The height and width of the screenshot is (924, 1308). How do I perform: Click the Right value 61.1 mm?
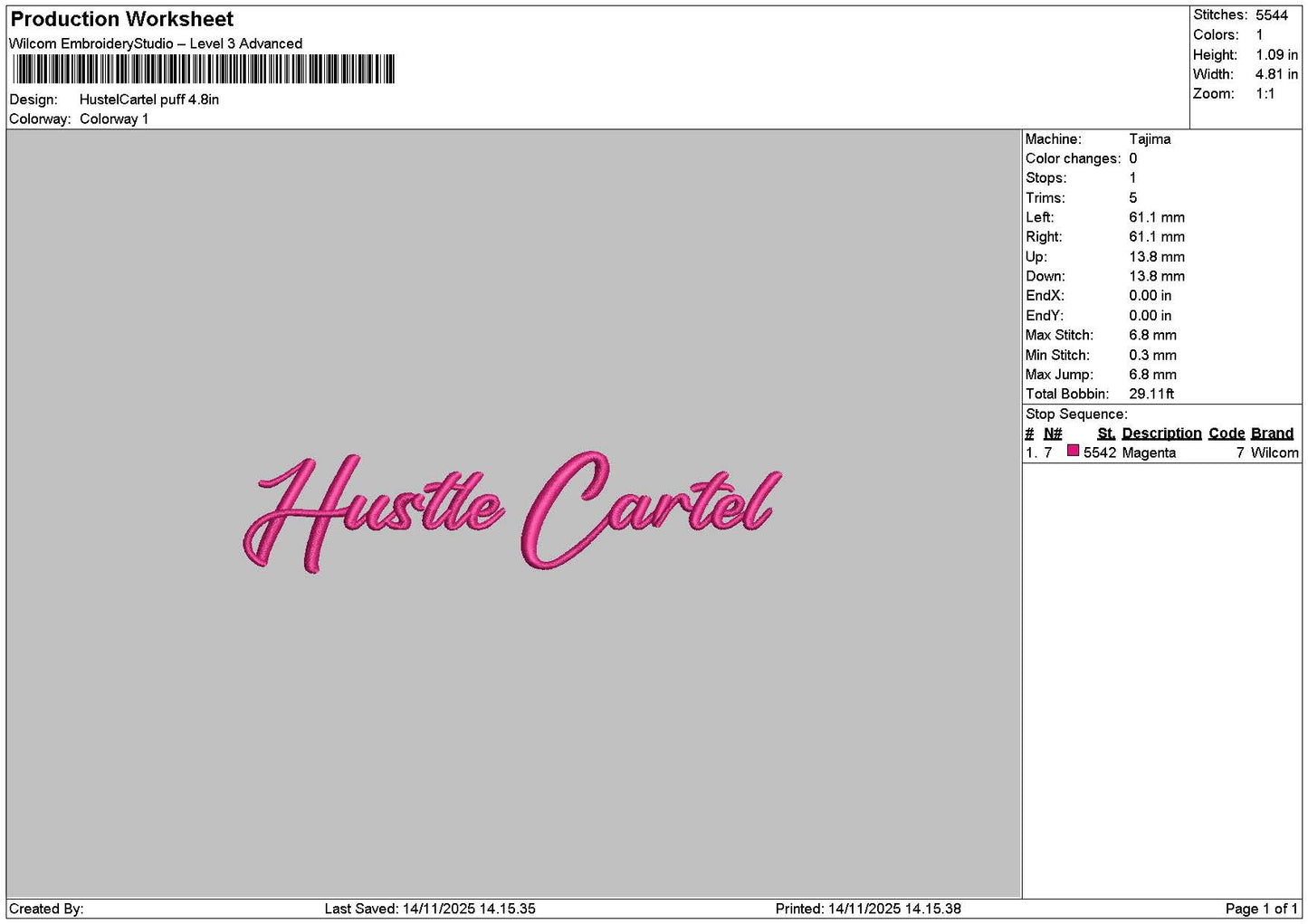pos(1156,237)
